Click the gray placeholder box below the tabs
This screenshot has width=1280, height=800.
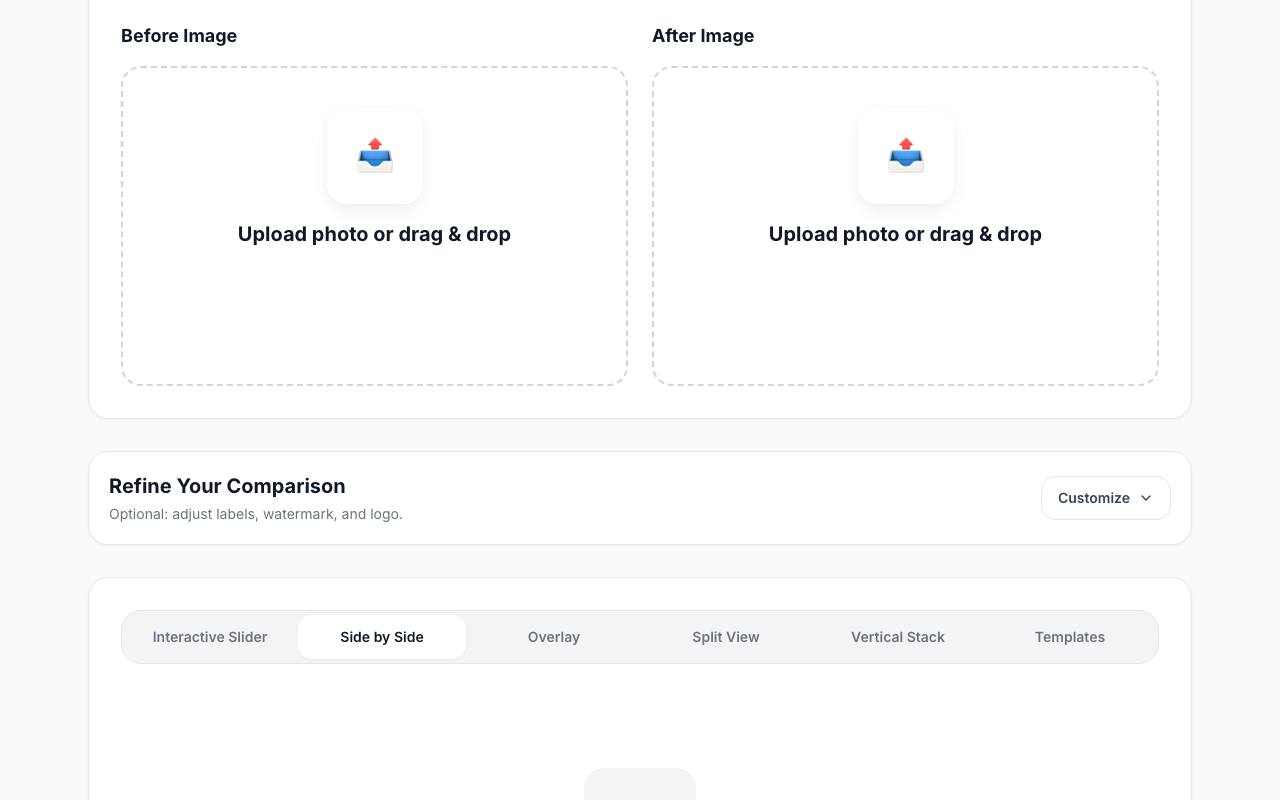point(640,785)
